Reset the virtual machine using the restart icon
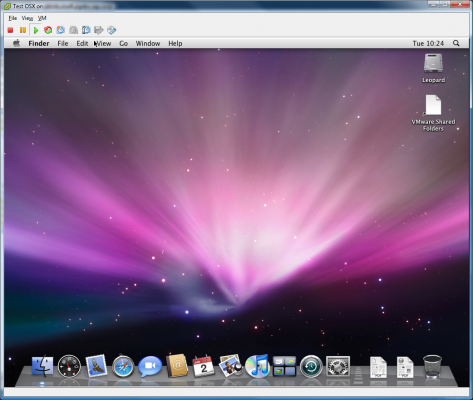The image size is (473, 400). click(48, 30)
